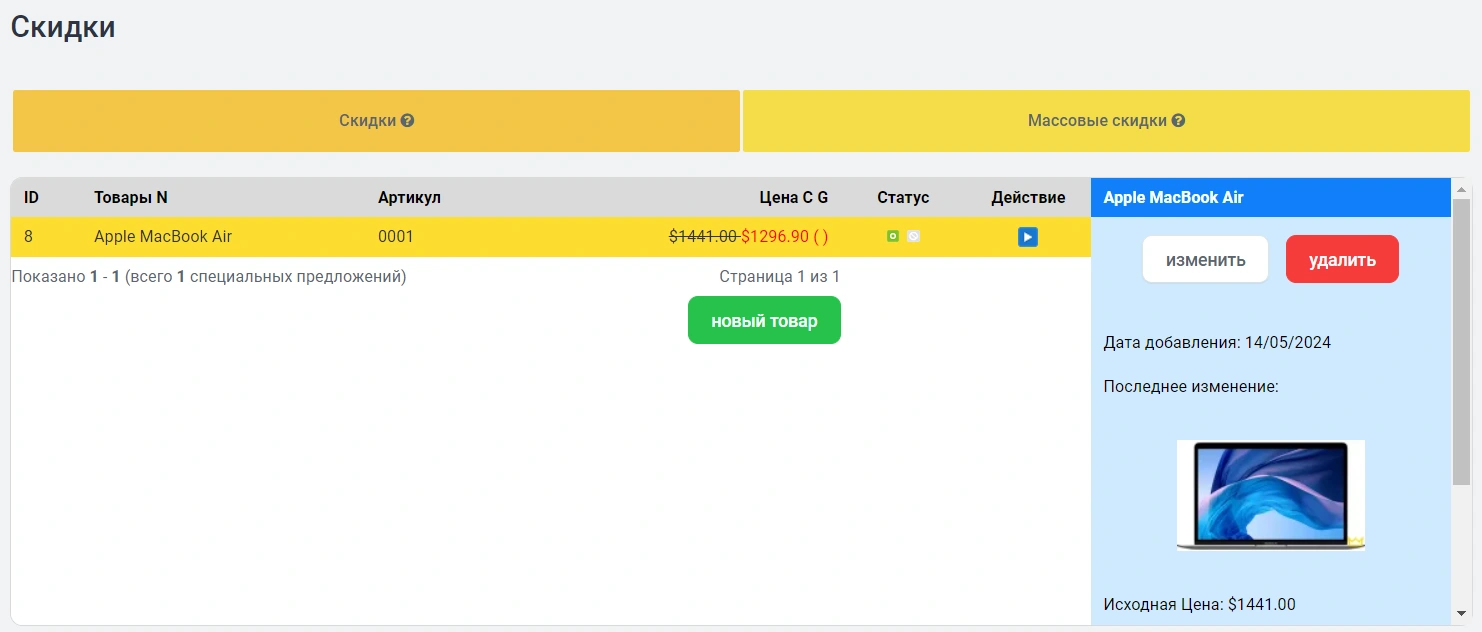Click the blue action arrow icon
Image resolution: width=1482 pixels, height=632 pixels.
[x=1028, y=237]
